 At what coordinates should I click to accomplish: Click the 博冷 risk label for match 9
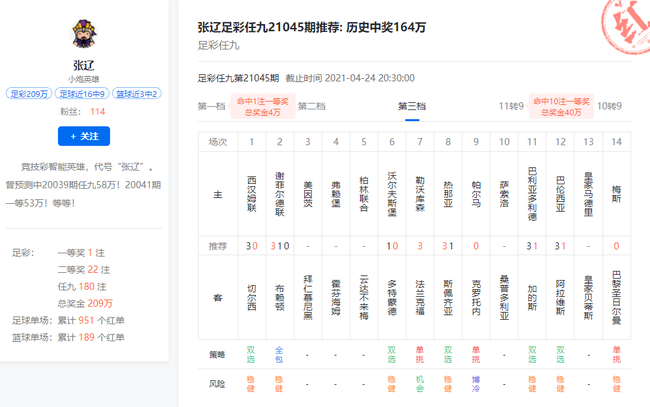coord(476,384)
